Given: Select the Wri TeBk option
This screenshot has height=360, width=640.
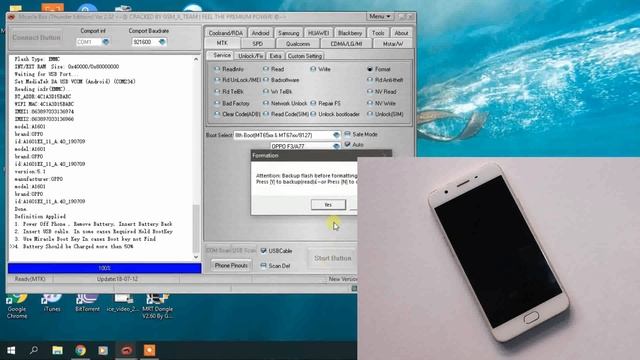Looking at the screenshot, I should [278, 92].
